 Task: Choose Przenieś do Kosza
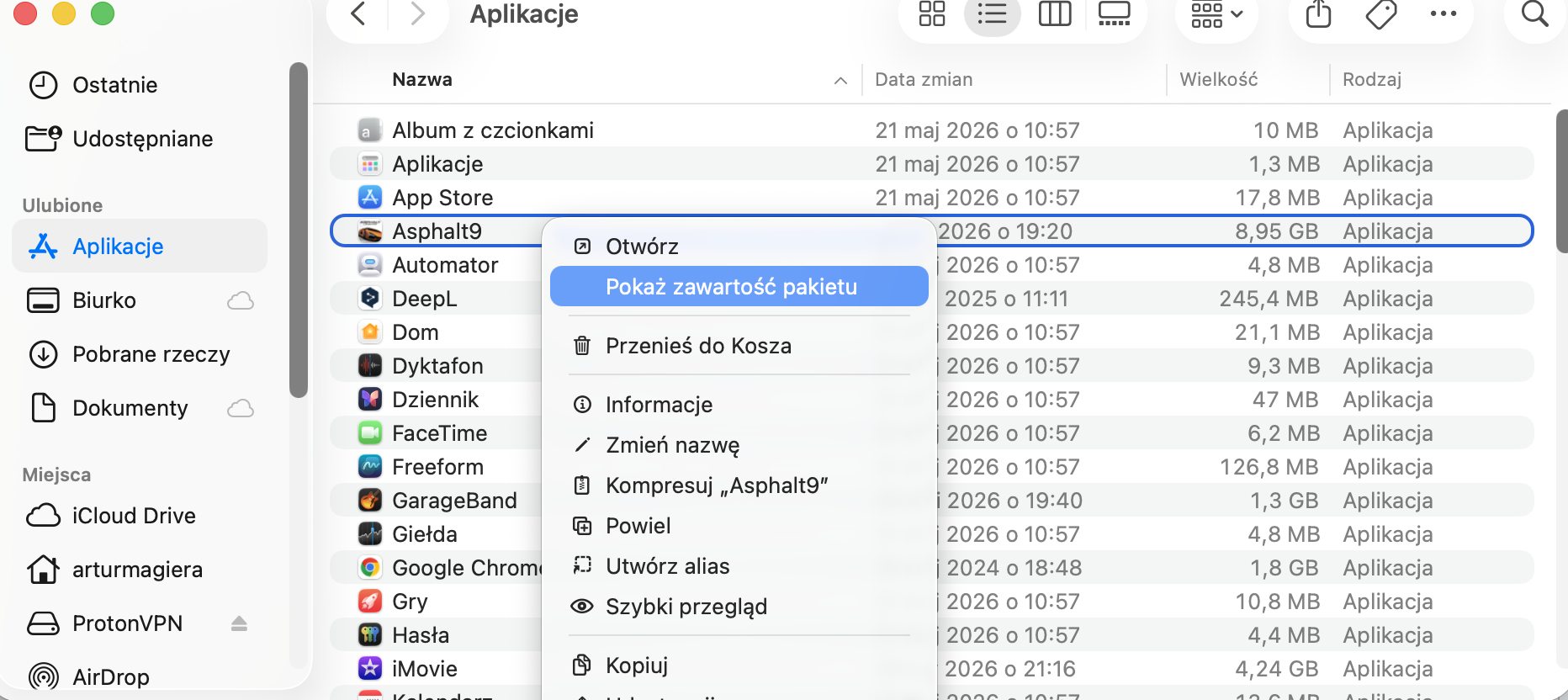[739, 346]
